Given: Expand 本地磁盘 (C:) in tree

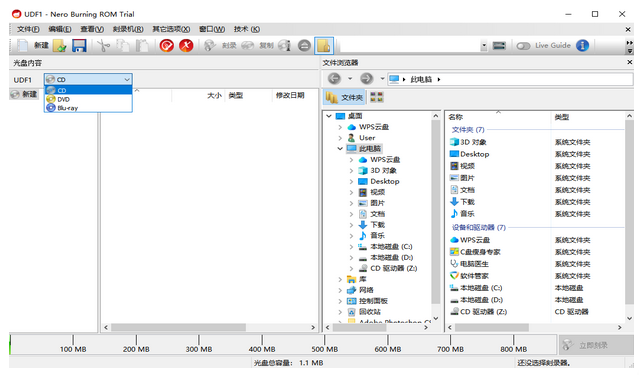Looking at the screenshot, I should coord(351,247).
